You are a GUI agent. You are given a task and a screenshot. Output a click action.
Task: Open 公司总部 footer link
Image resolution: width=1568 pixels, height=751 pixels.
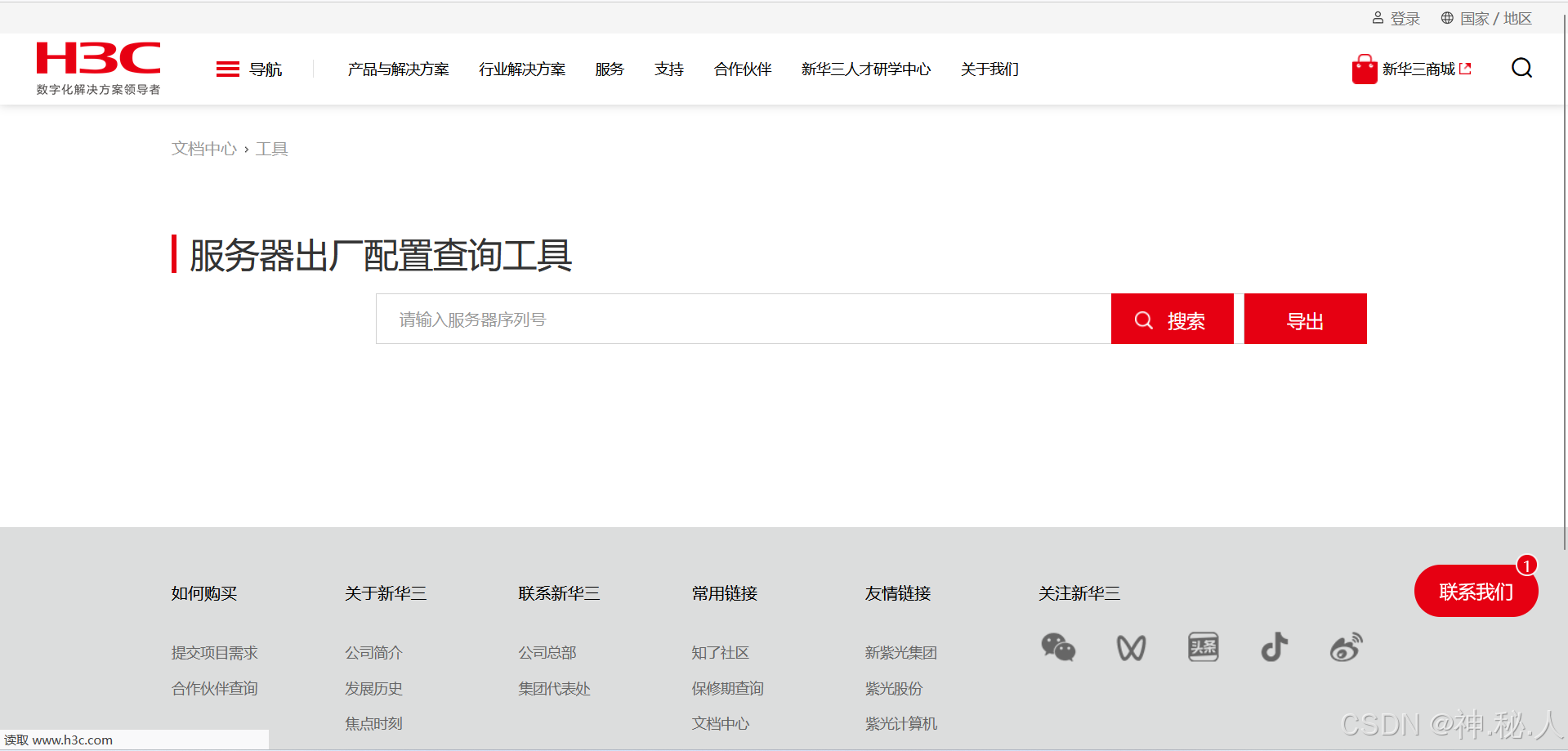(547, 653)
